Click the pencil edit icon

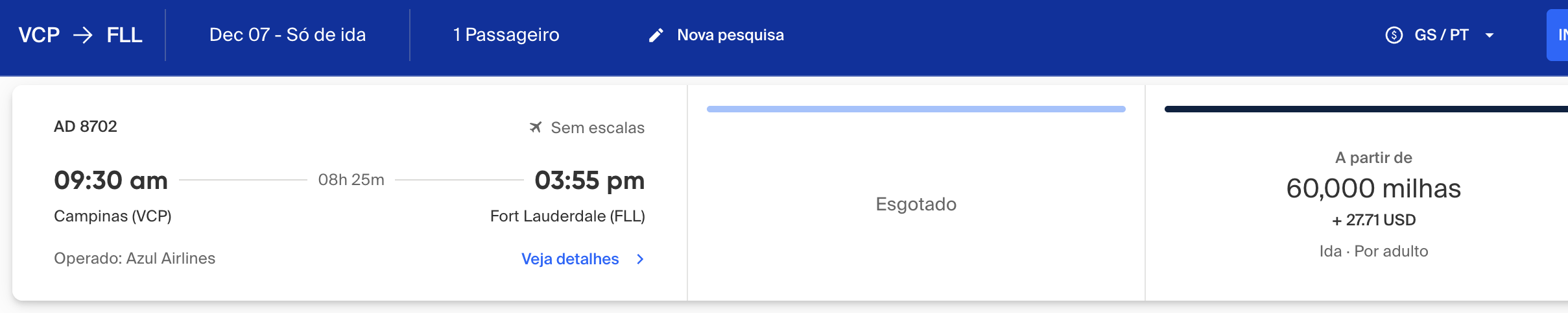tap(656, 35)
